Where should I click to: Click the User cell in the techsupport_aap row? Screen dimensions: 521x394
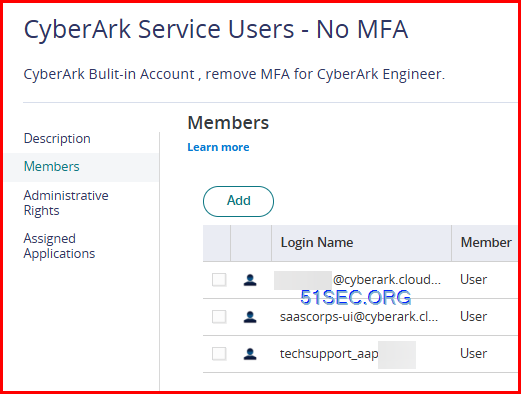[x=473, y=354]
